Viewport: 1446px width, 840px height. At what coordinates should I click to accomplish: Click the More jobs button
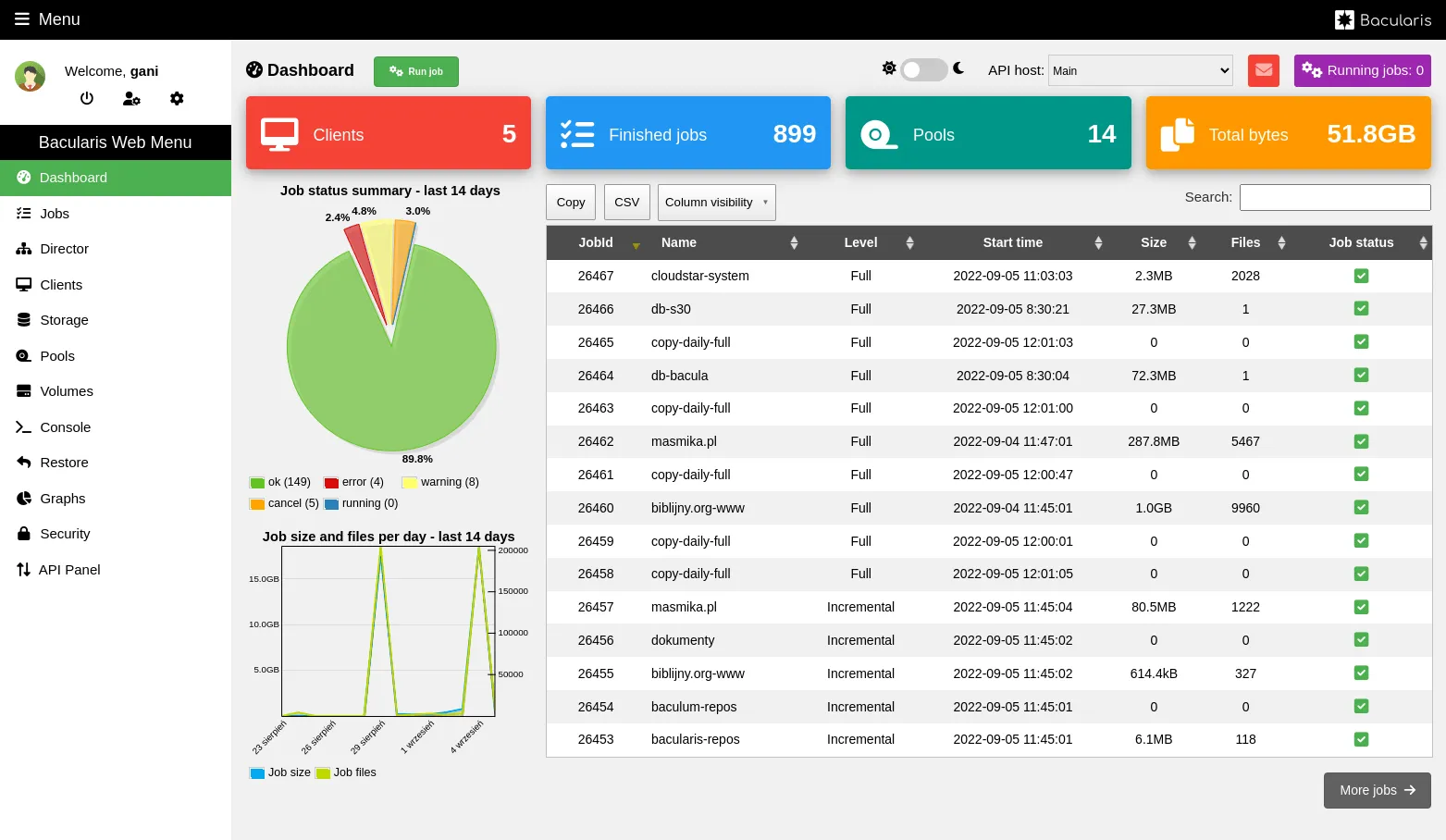[x=1377, y=790]
